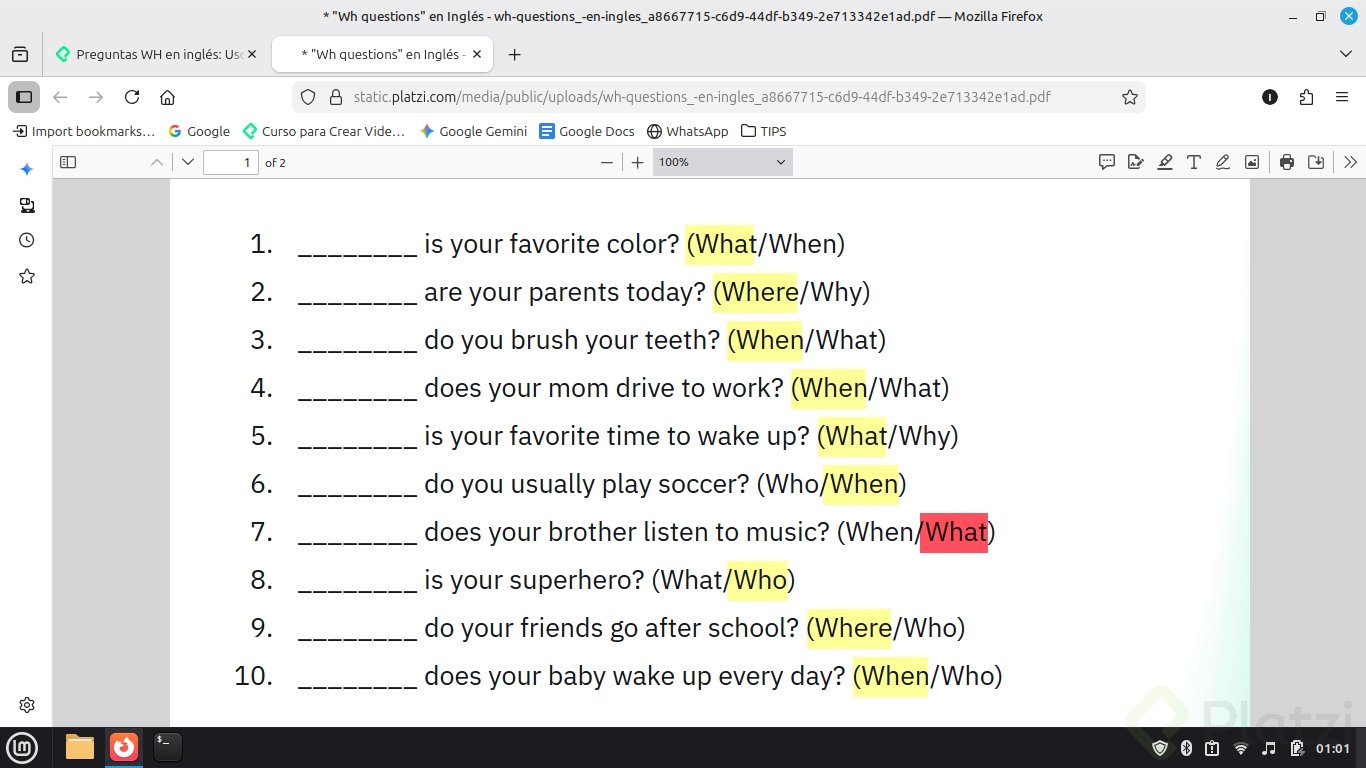Open the 100% zoom level dropdown
The height and width of the screenshot is (768, 1366).
pyautogui.click(x=722, y=162)
